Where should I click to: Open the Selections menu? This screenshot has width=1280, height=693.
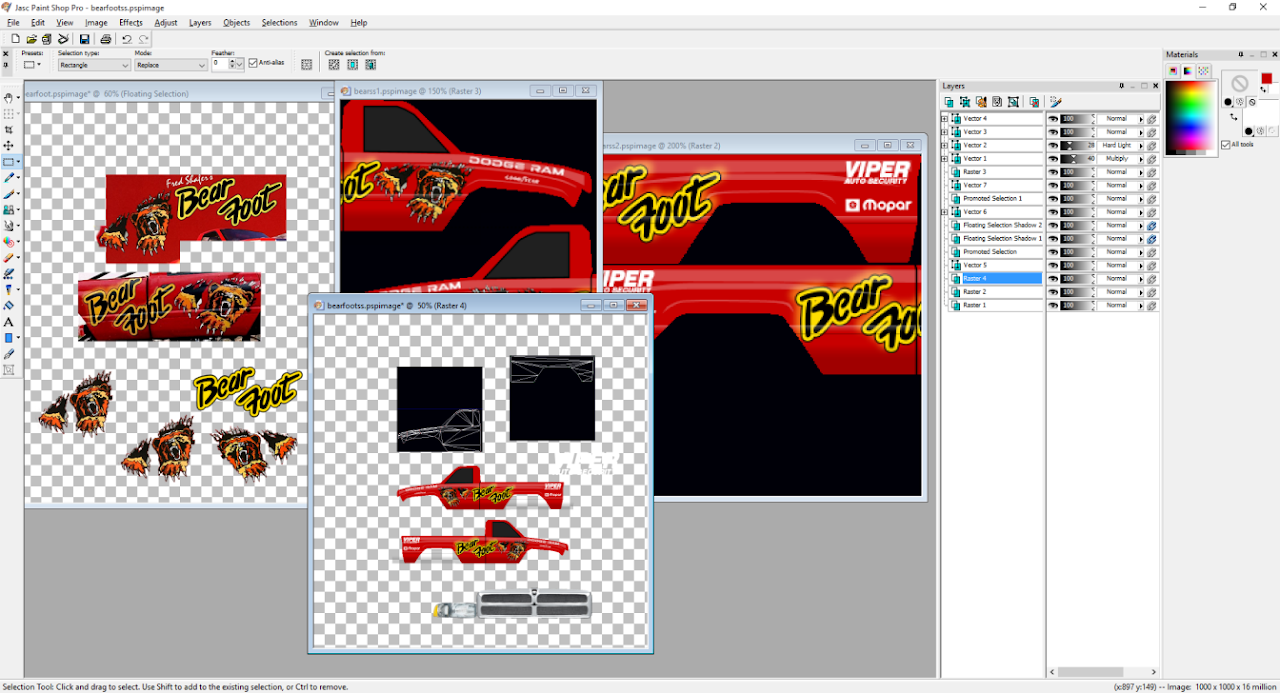click(x=279, y=22)
